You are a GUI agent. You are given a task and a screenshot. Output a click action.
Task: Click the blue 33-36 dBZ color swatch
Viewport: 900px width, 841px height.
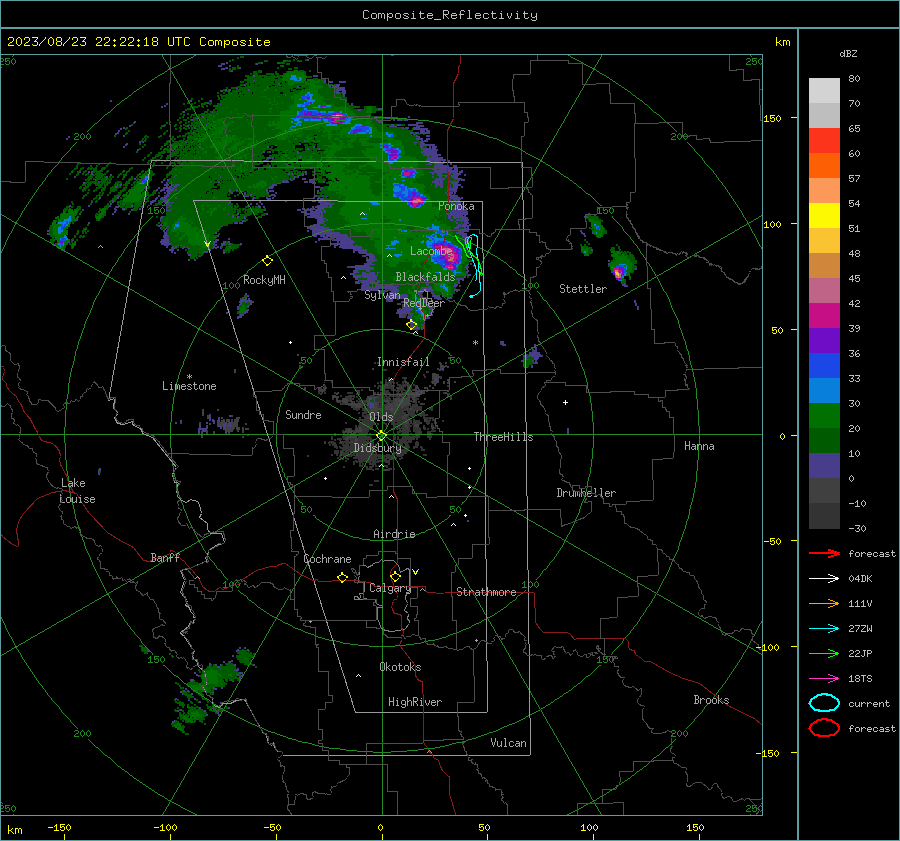824,366
